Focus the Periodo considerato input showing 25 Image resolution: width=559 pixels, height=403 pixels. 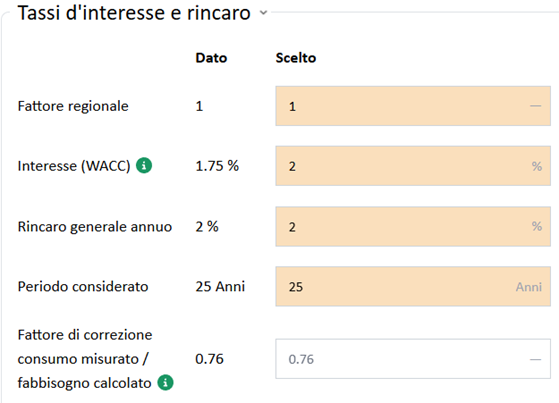413,286
